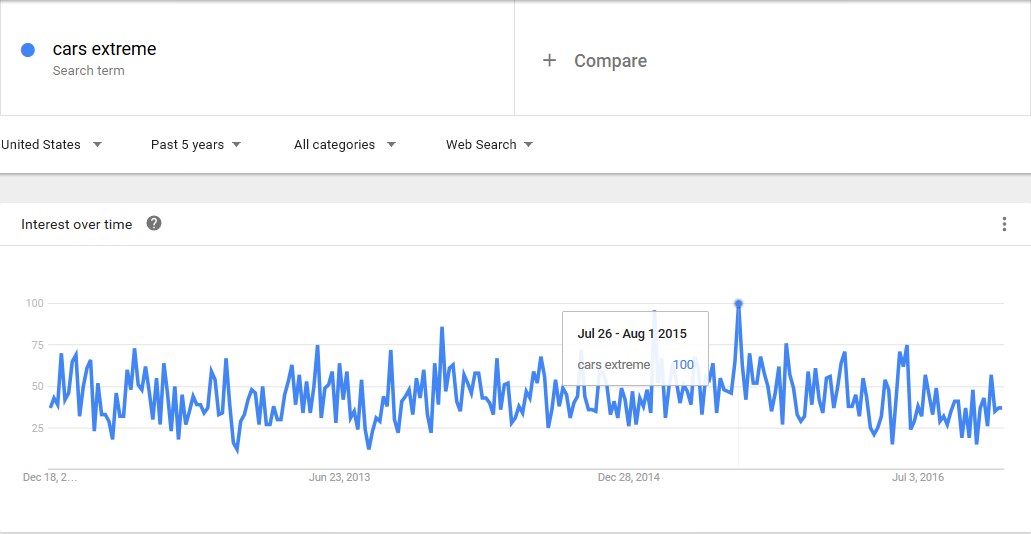Screen dimensions: 1031x534
Task: Expand the Past 5 years time range
Action: (196, 145)
